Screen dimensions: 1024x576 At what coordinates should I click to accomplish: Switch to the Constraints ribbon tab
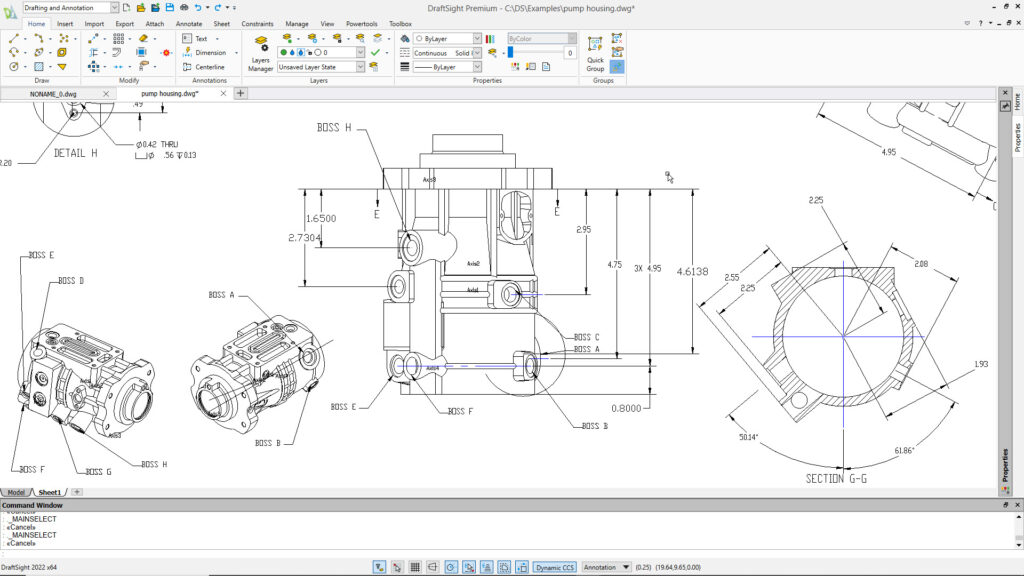(x=258, y=24)
